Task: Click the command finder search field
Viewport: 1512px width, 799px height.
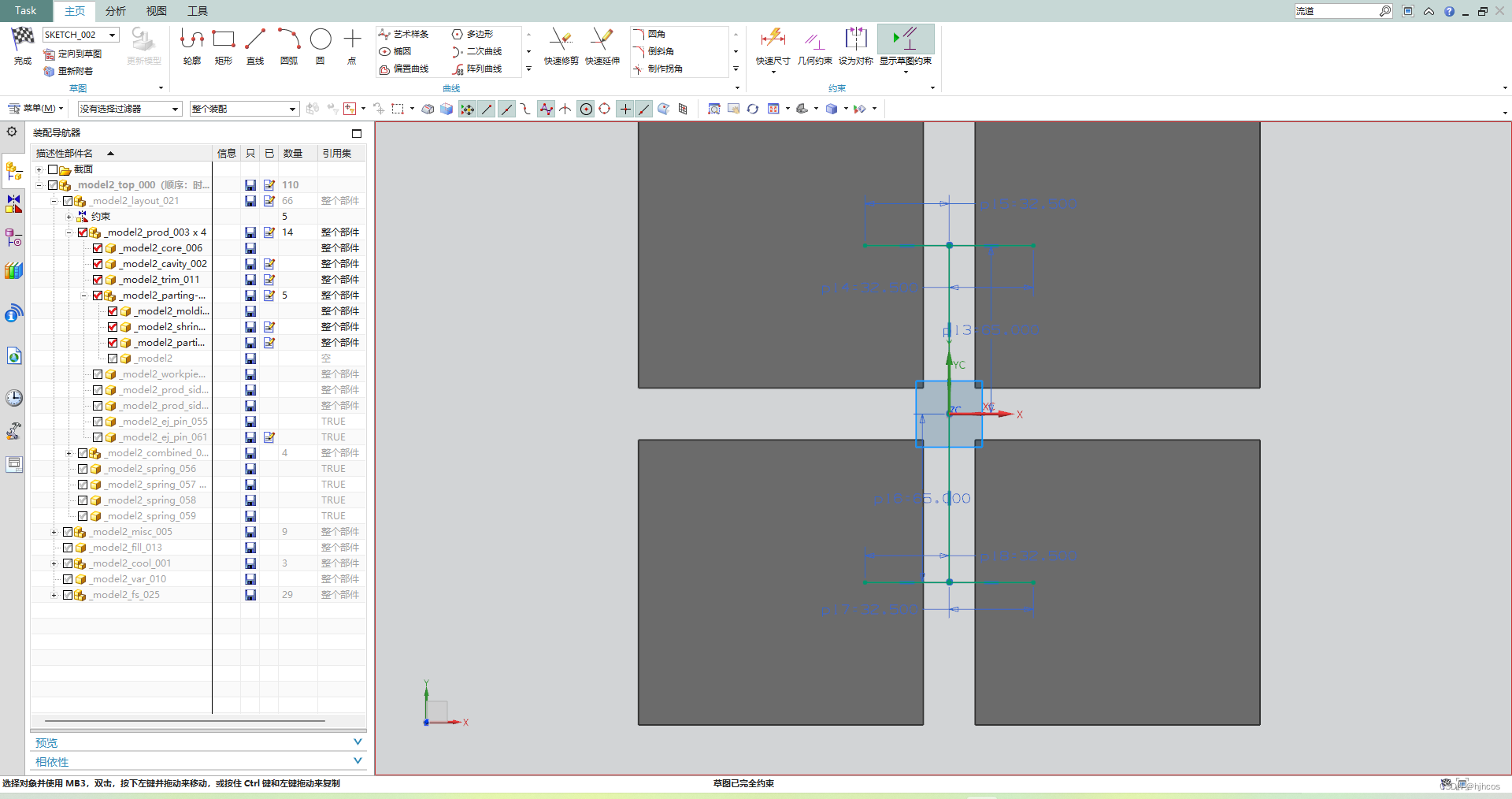Action: click(1336, 11)
